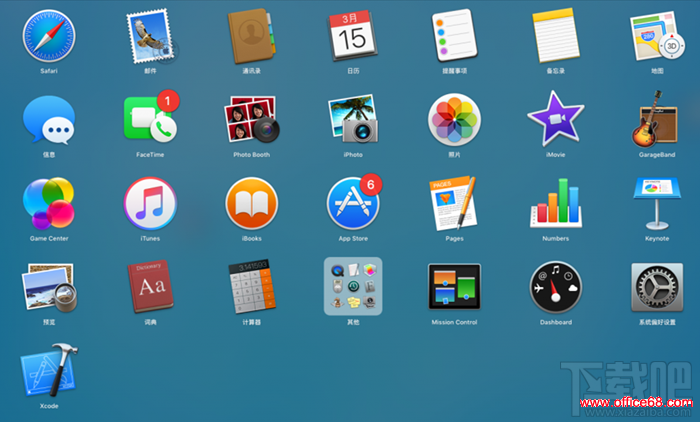
Task: Launch iMovie
Action: pos(556,119)
